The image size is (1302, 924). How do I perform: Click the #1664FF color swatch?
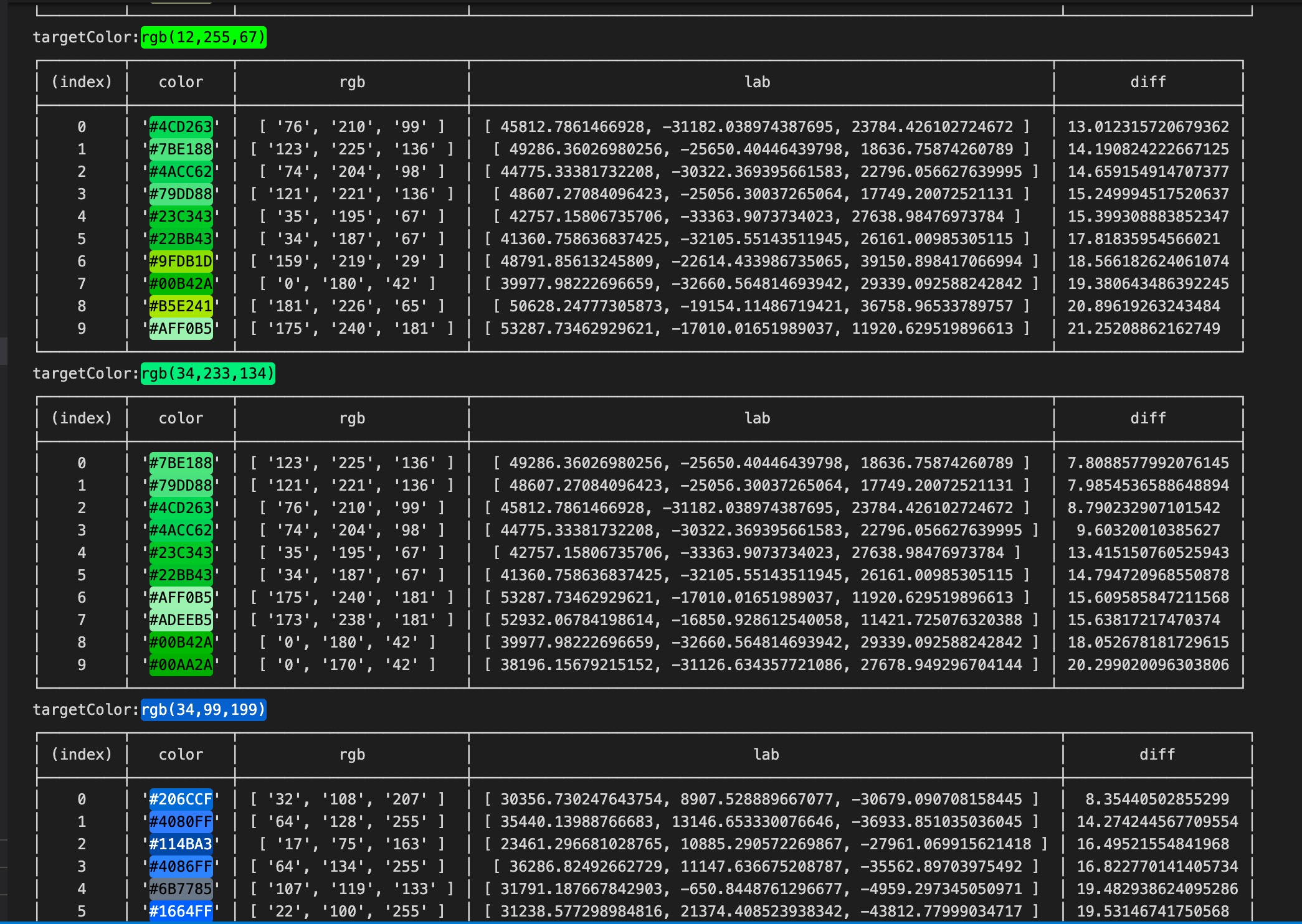pyautogui.click(x=181, y=912)
